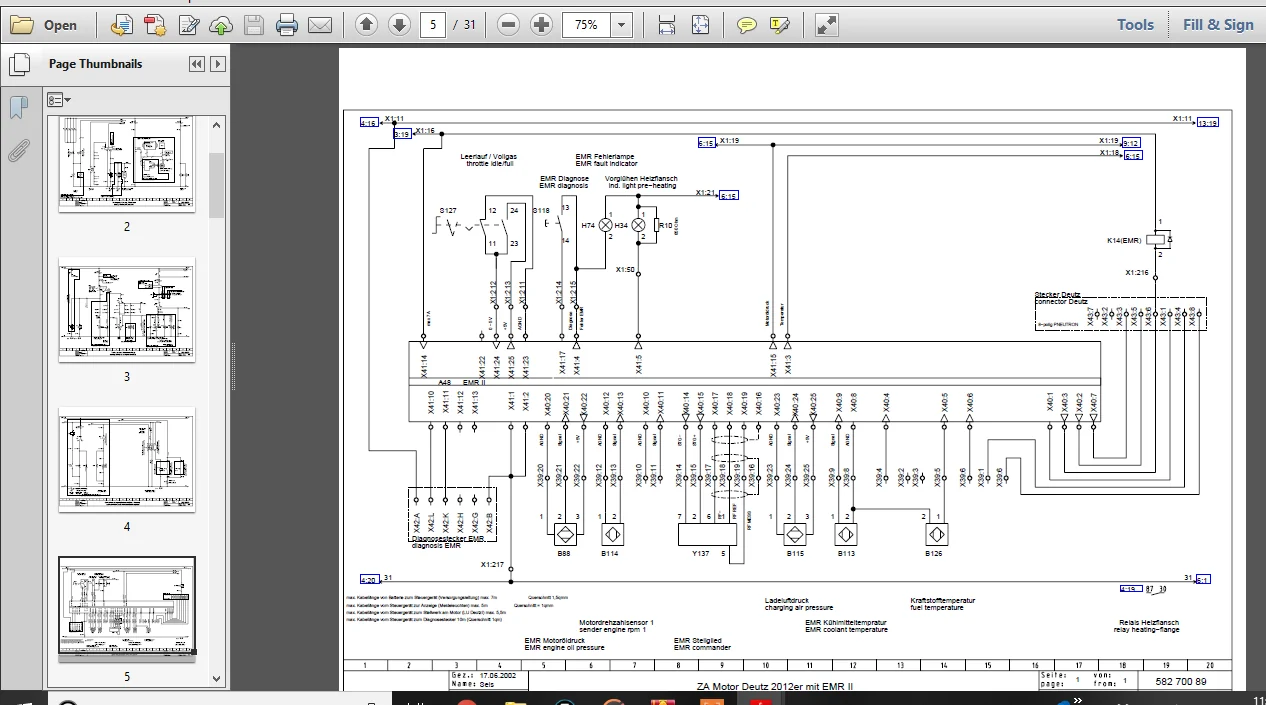The width and height of the screenshot is (1266, 705).
Task: Click 'K14(EMR)' relay label
Action: coord(1124,241)
